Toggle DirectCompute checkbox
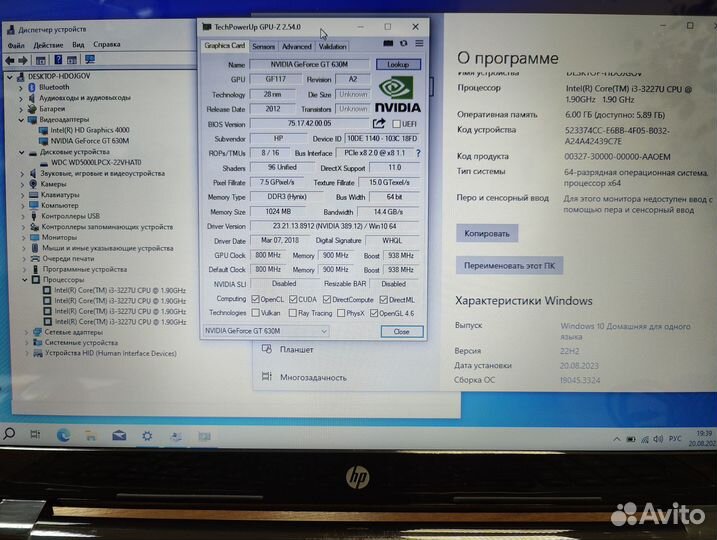The width and height of the screenshot is (717, 540). pyautogui.click(x=326, y=299)
